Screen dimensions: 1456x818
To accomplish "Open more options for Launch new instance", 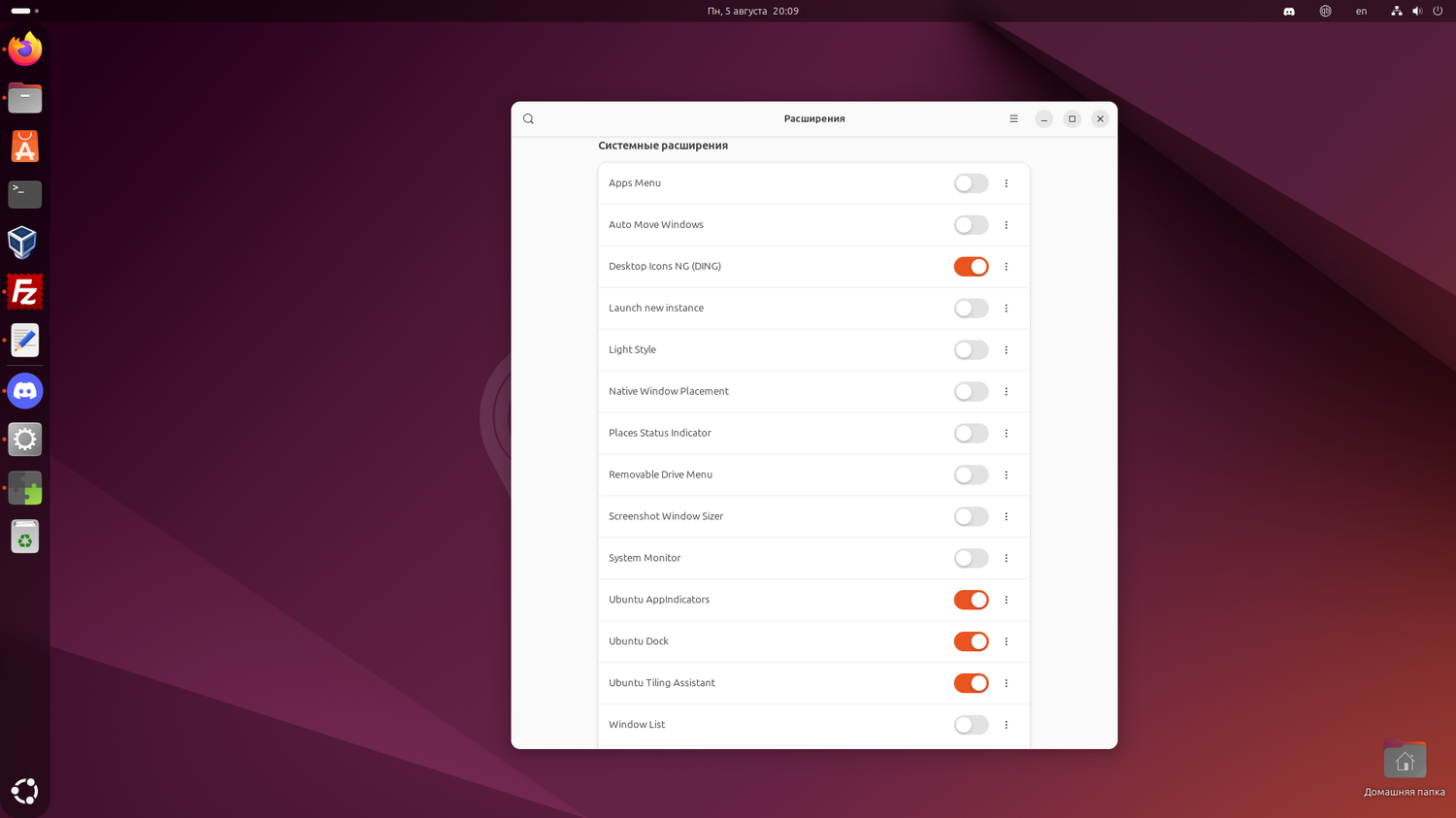I will (x=1007, y=309).
